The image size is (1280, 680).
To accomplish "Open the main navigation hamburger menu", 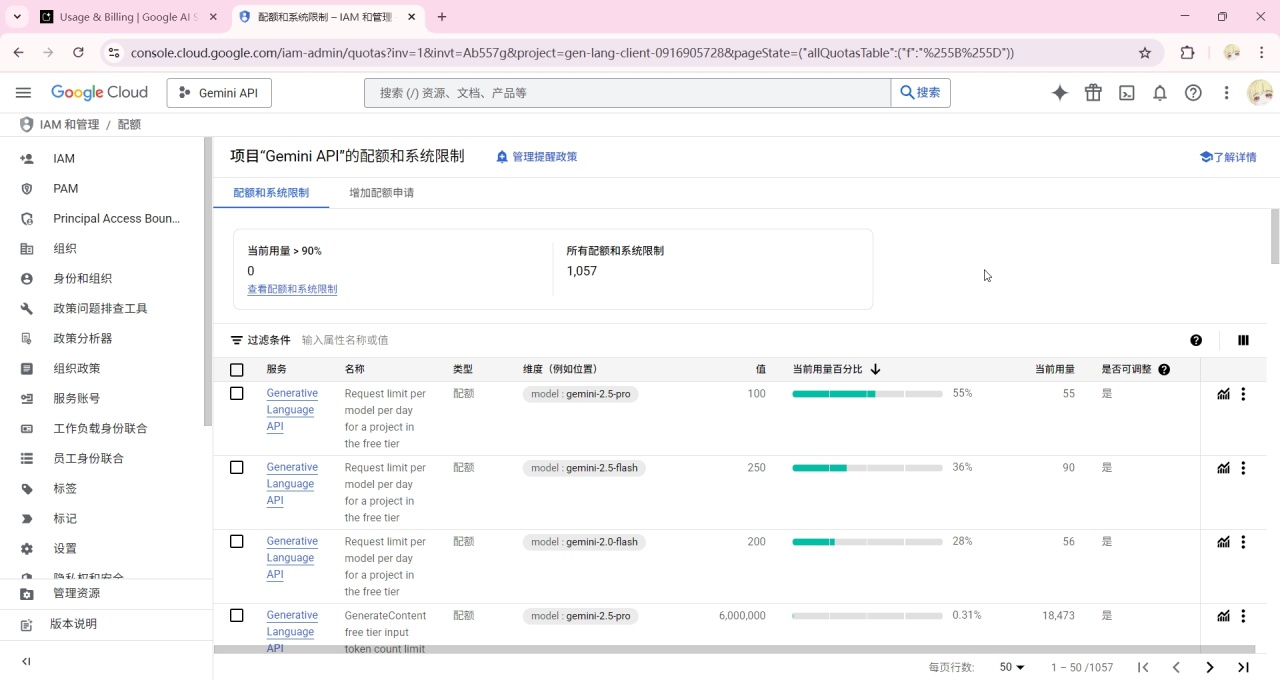I will pos(23,93).
